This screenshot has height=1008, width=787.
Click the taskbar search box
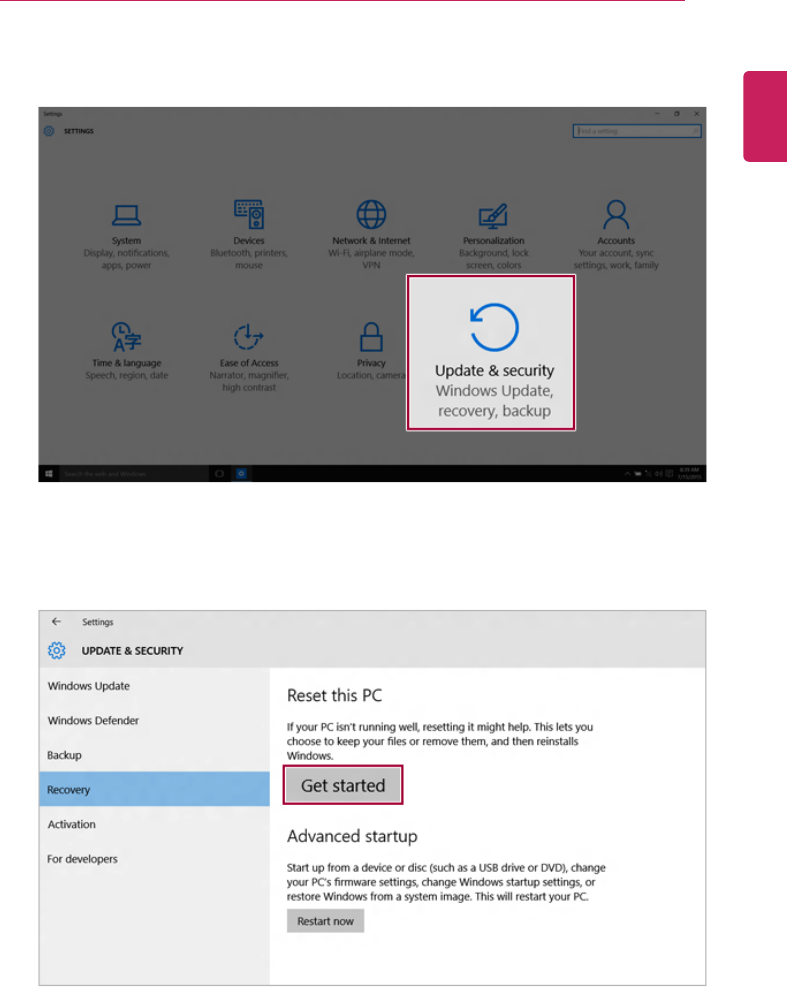pos(134,474)
